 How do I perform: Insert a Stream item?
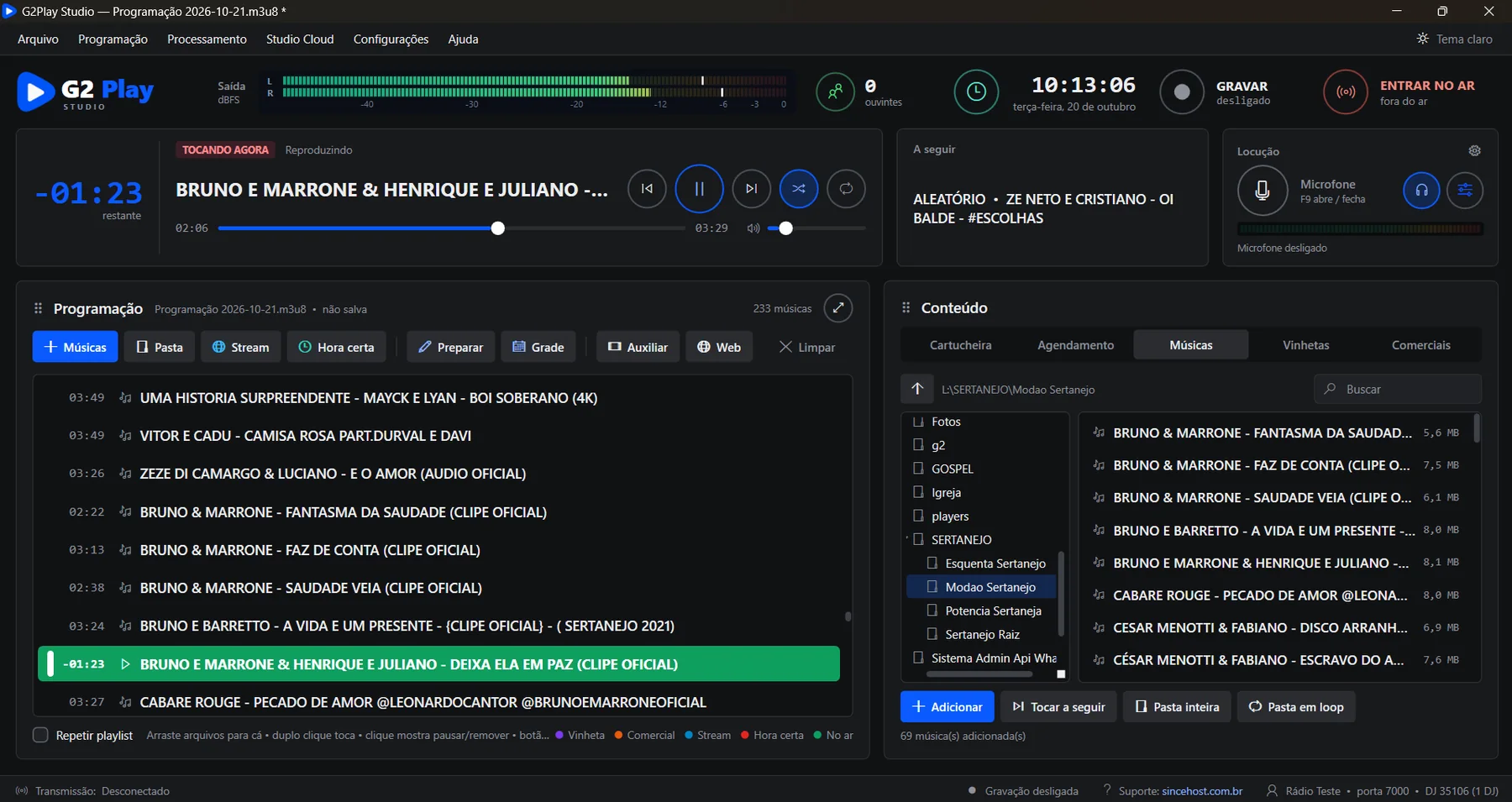pyautogui.click(x=241, y=347)
